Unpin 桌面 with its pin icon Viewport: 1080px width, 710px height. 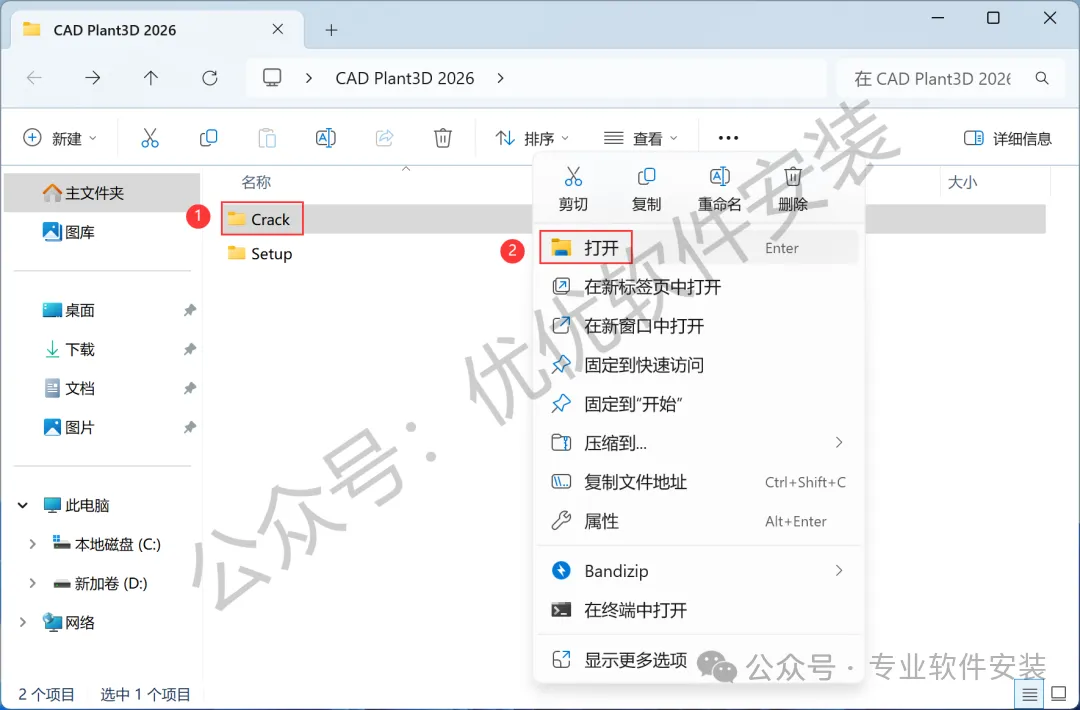189,311
